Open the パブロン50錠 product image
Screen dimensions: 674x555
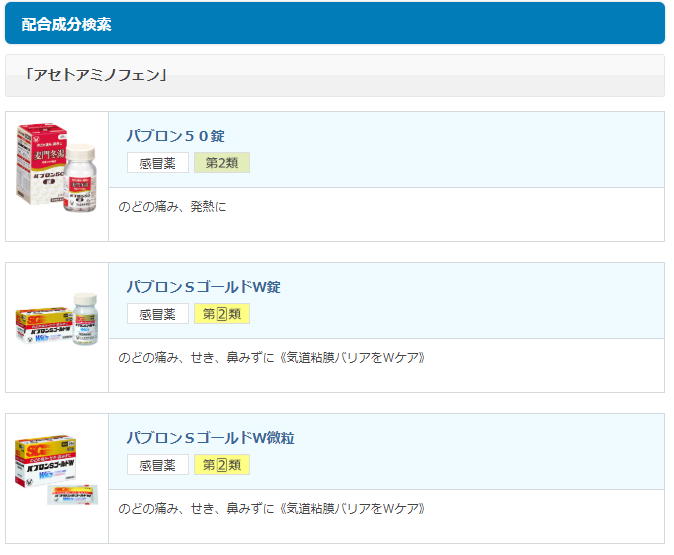click(x=56, y=168)
